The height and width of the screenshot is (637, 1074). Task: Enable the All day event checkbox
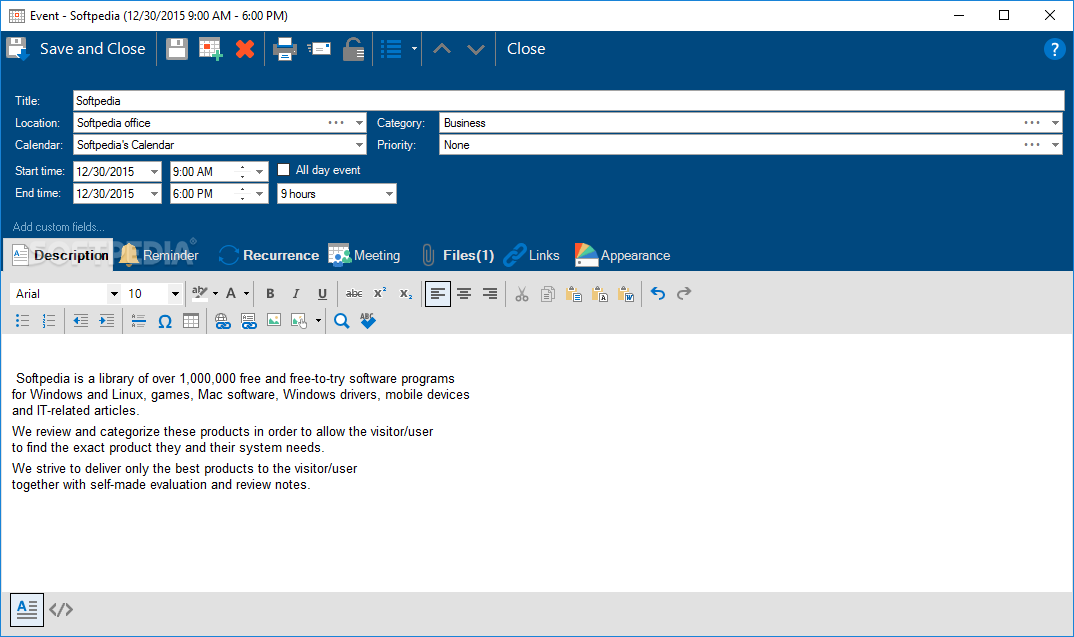284,170
